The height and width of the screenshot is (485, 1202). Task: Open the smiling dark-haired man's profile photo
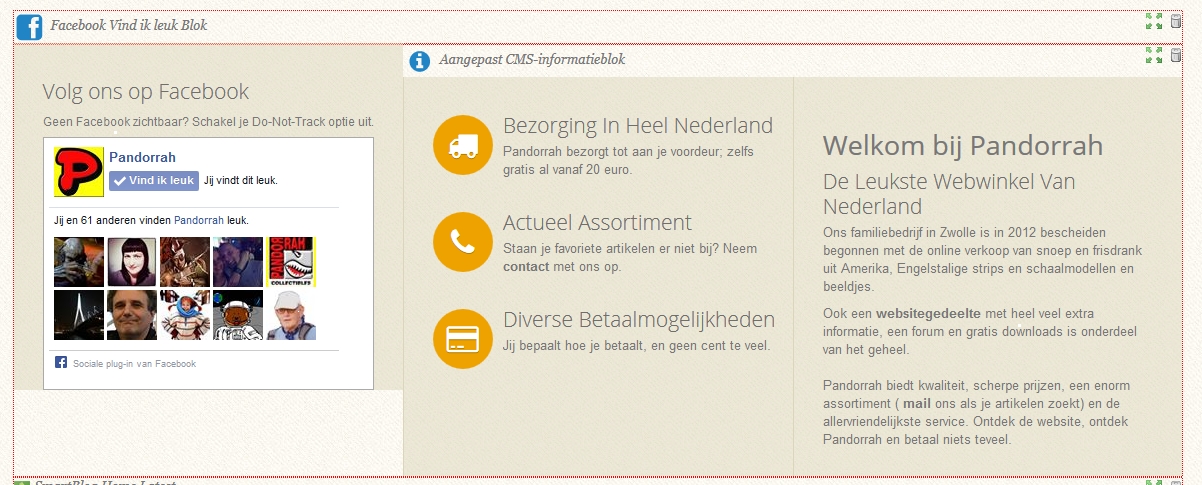pos(132,315)
